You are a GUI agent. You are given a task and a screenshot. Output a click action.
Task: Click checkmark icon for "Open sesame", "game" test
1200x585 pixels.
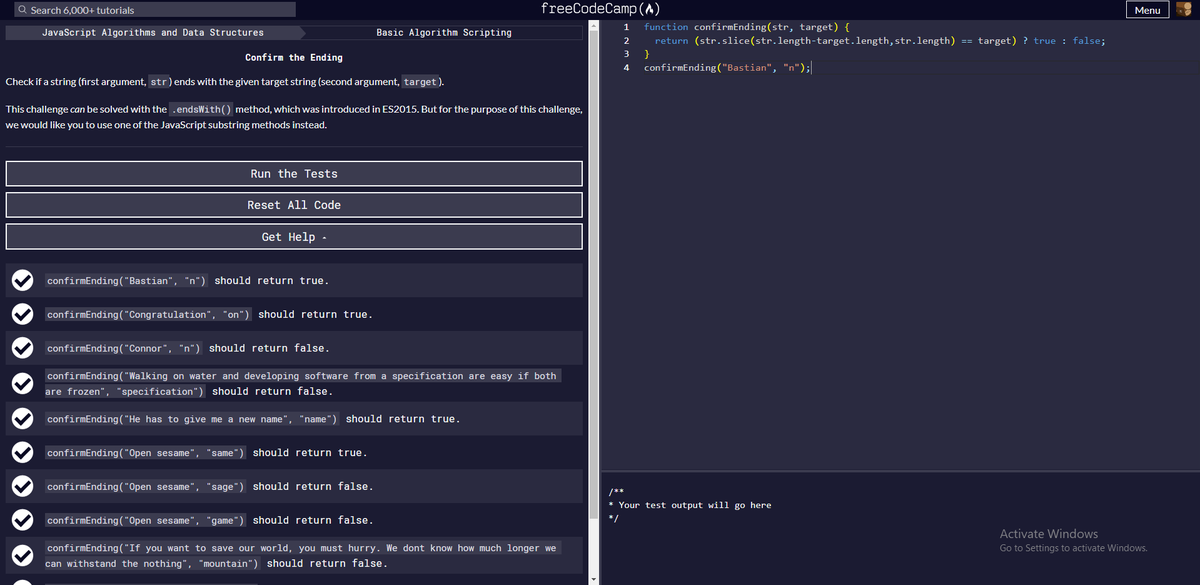pyautogui.click(x=23, y=521)
